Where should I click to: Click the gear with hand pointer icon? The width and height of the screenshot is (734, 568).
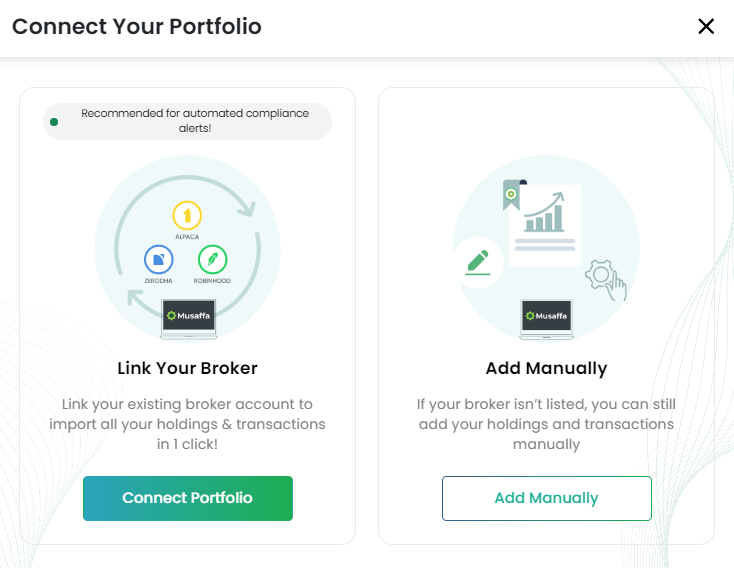tap(606, 277)
